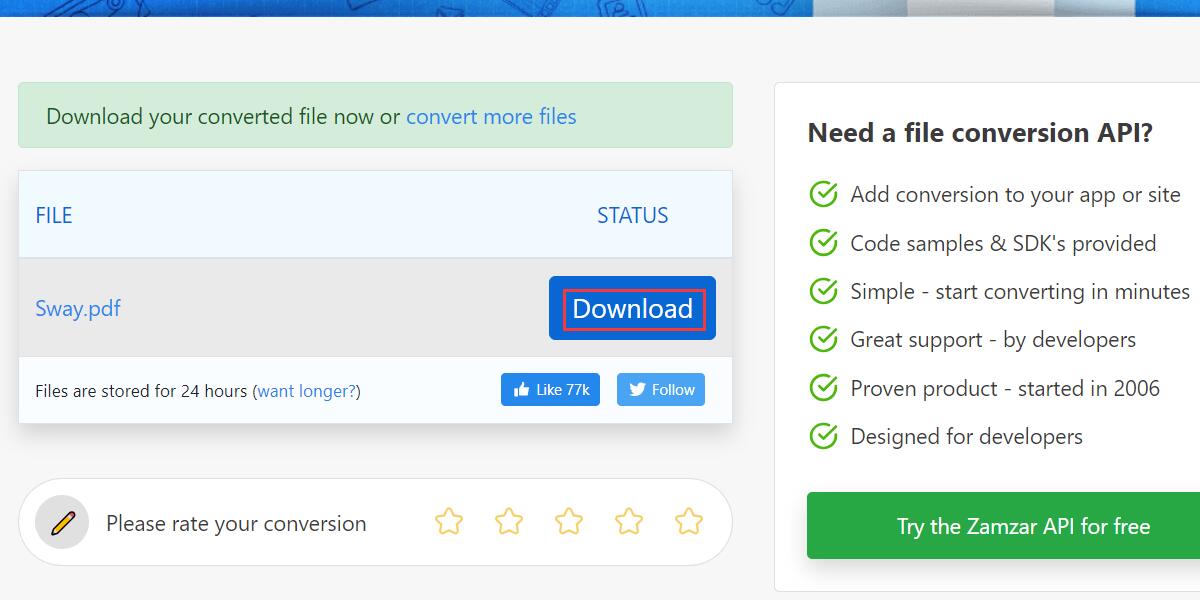The image size is (1200, 600).
Task: Click the STATUS column header
Action: [633, 215]
